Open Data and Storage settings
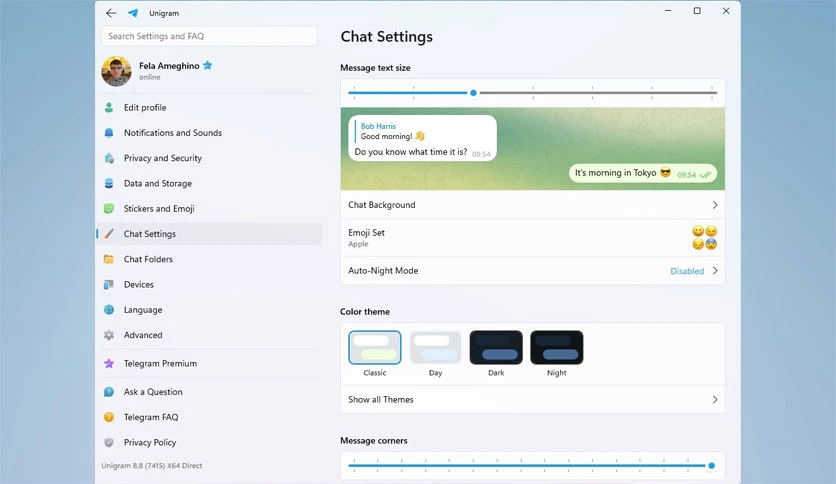836x484 pixels. [x=210, y=183]
